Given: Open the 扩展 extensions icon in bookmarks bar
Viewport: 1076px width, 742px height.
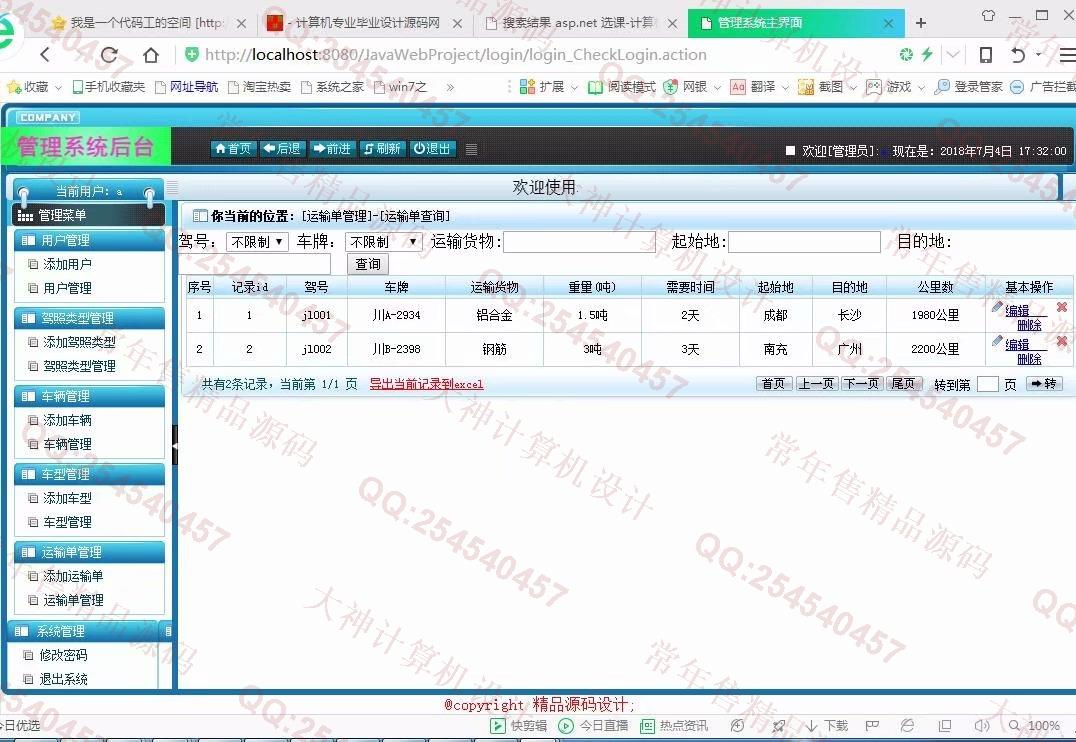Looking at the screenshot, I should (527, 86).
